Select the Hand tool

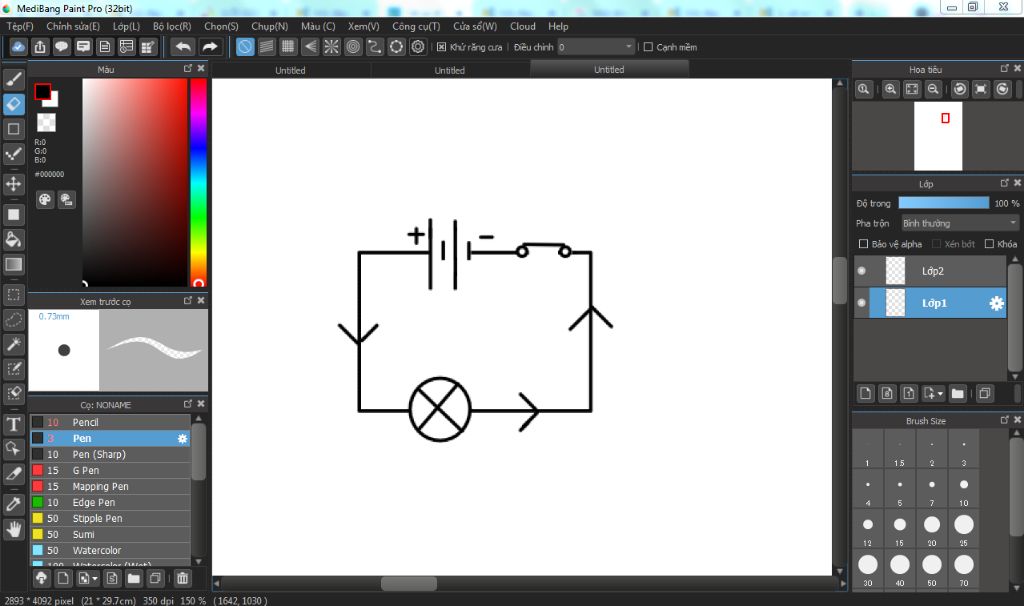(x=14, y=528)
